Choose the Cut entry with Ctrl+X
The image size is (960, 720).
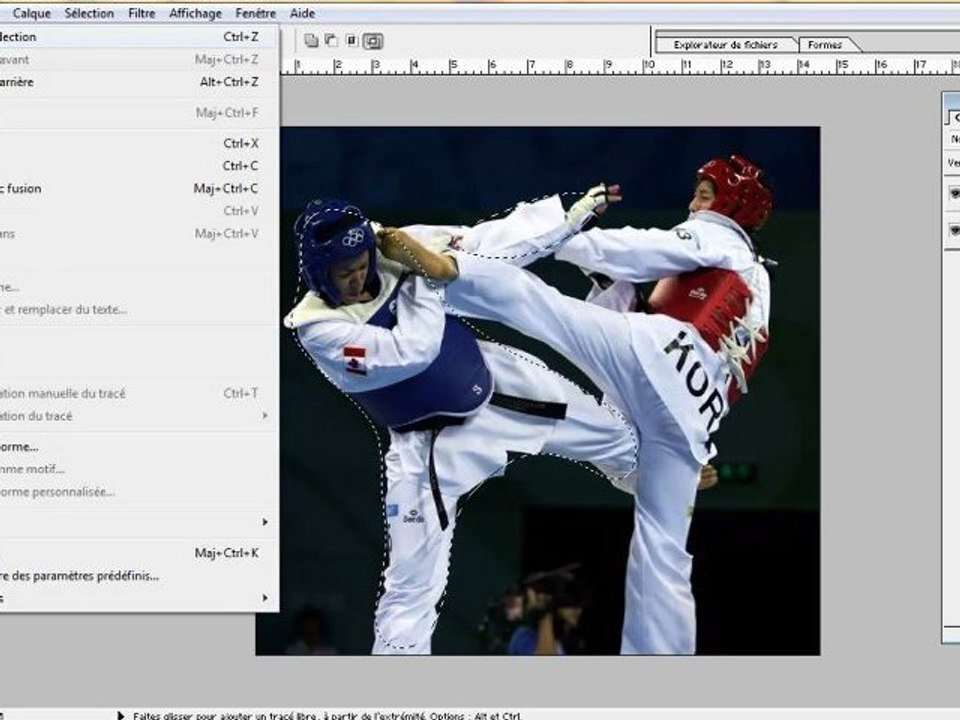tap(138, 143)
